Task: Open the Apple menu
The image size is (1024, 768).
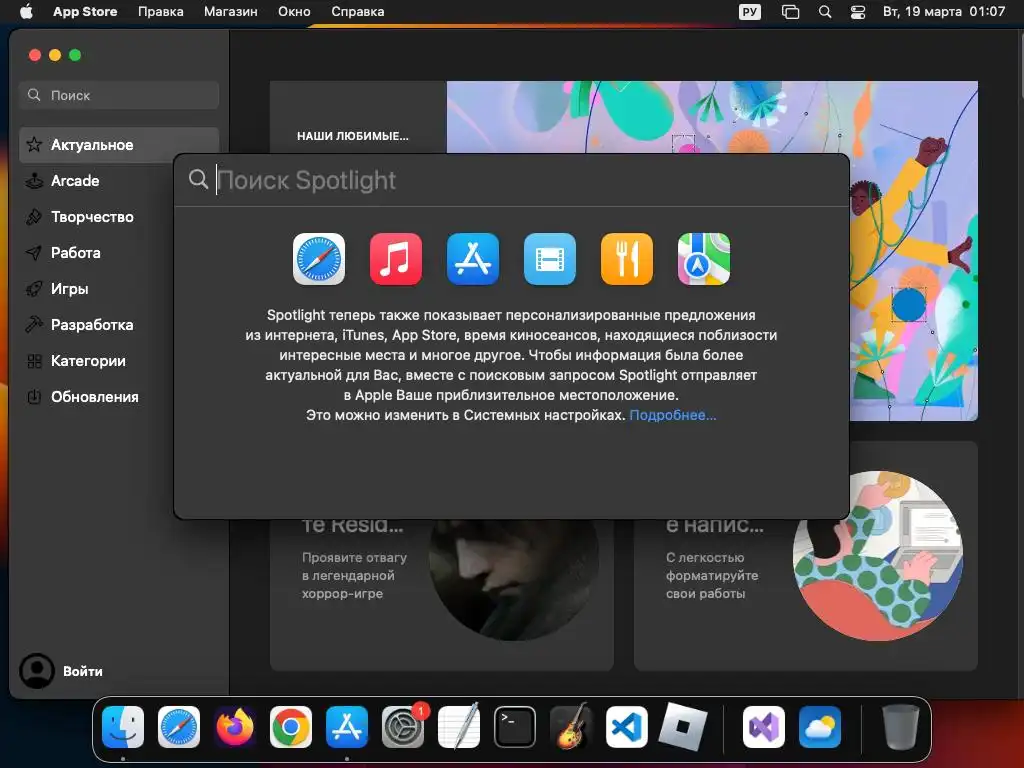Action: (x=26, y=12)
